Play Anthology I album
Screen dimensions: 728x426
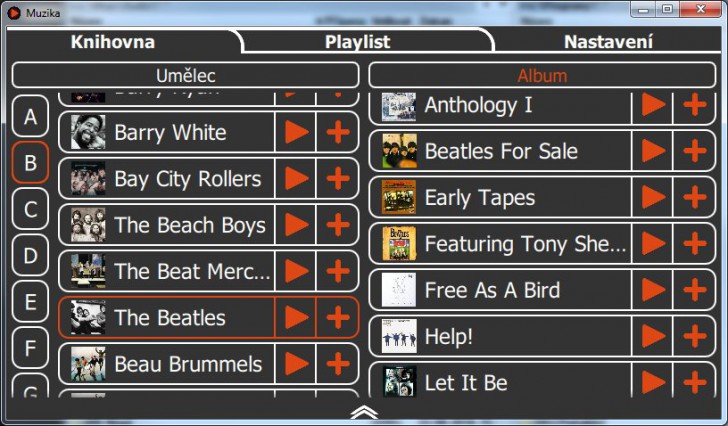652,105
